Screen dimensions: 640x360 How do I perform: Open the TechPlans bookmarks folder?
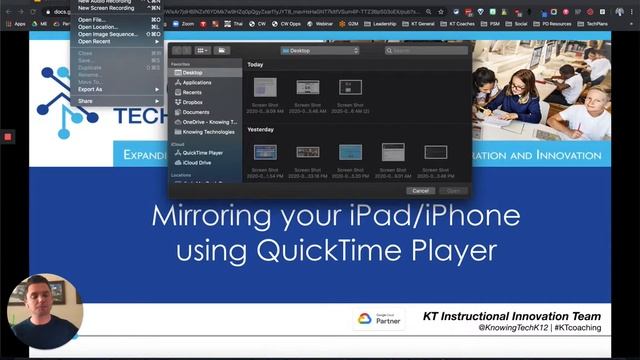593,24
